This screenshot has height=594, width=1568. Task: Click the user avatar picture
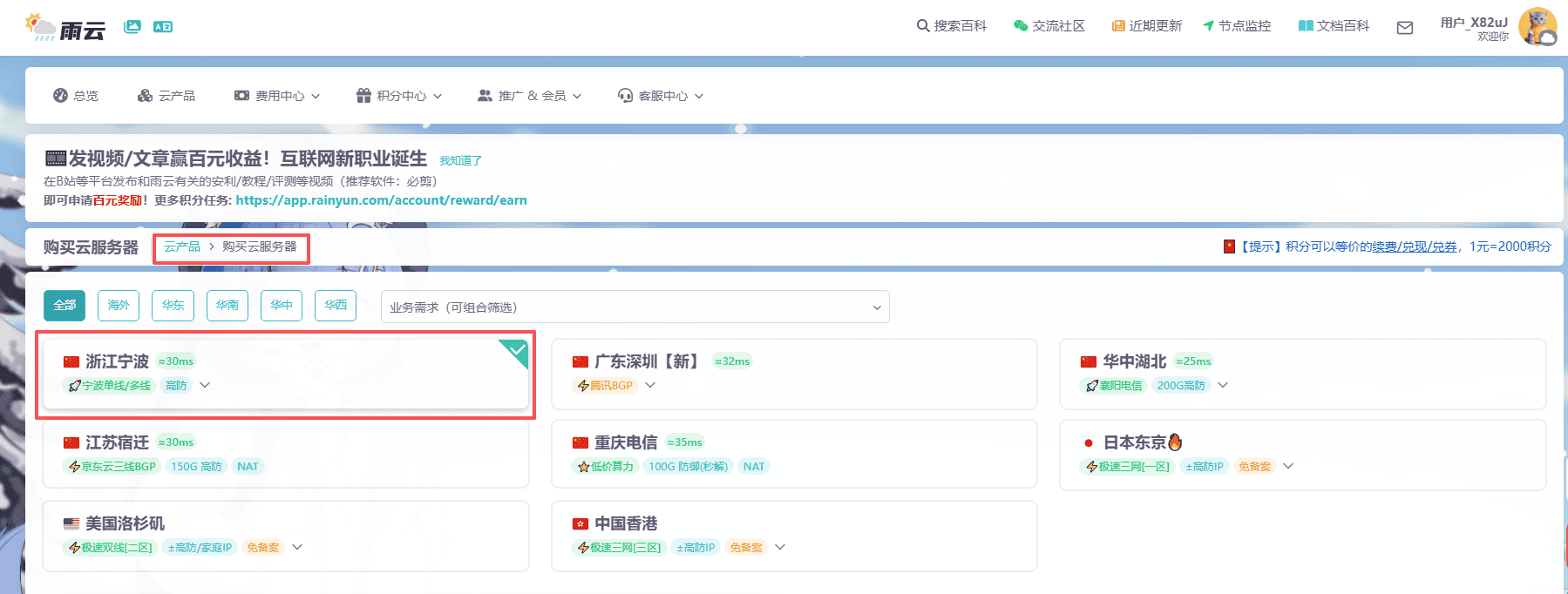pos(1537,27)
